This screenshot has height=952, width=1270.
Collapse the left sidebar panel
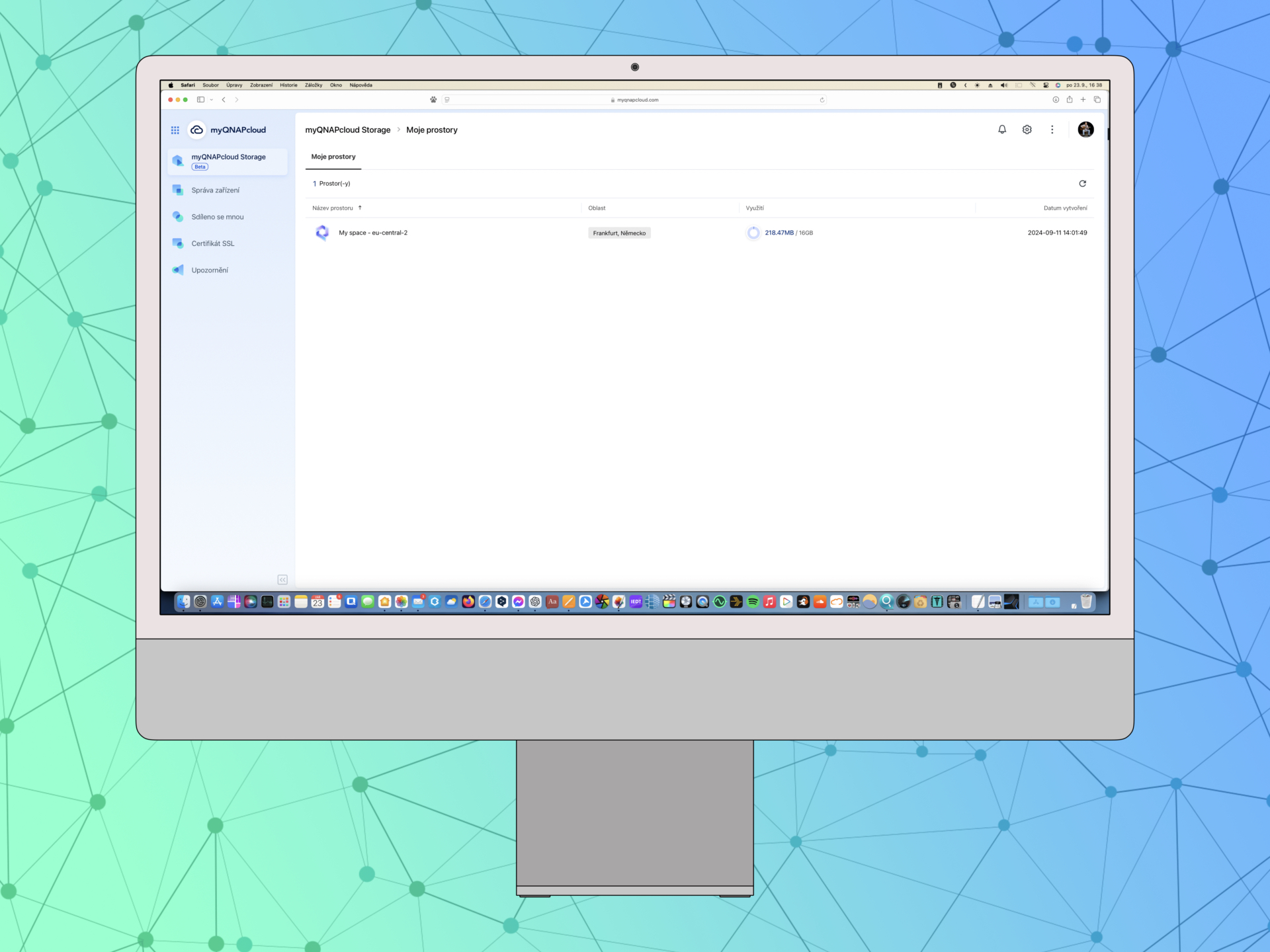(282, 580)
